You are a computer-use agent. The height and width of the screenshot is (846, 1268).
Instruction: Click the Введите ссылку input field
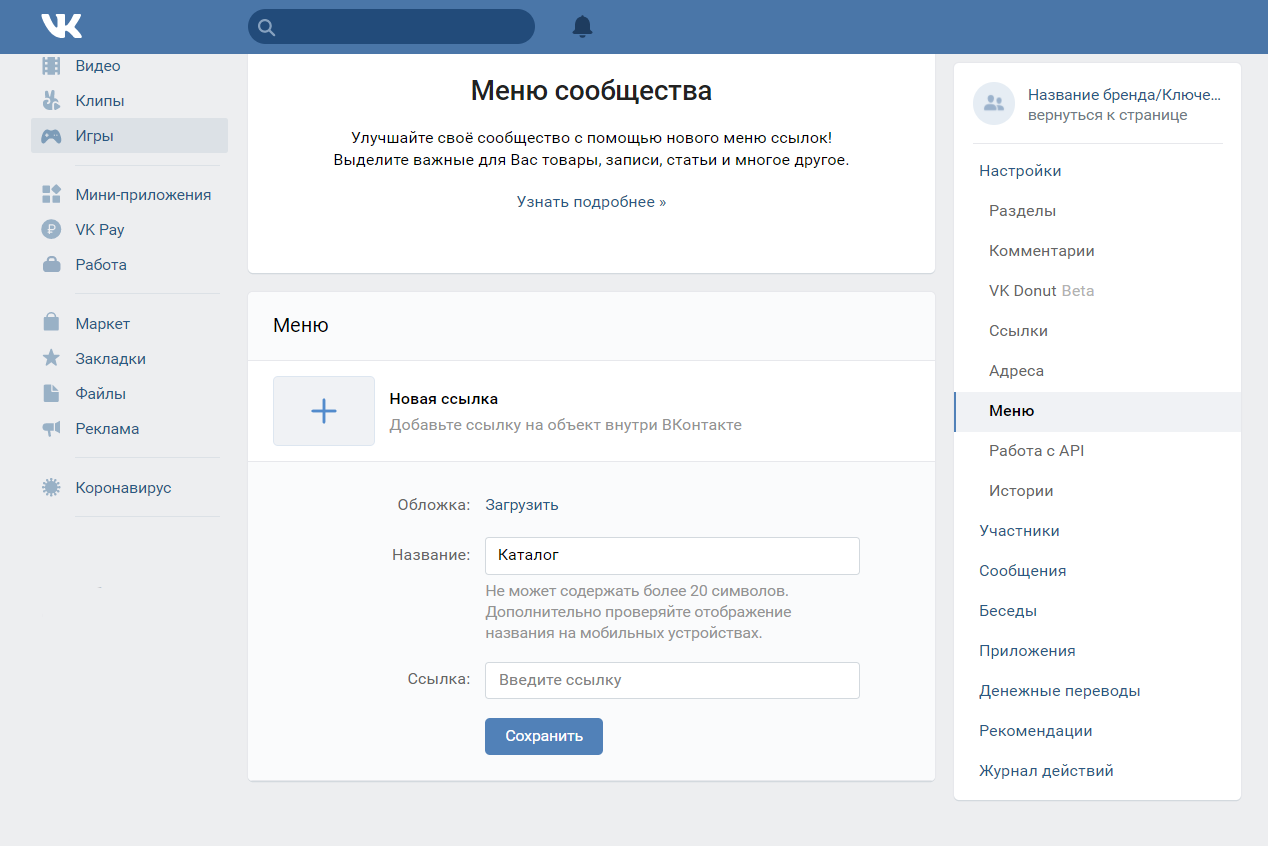click(672, 680)
